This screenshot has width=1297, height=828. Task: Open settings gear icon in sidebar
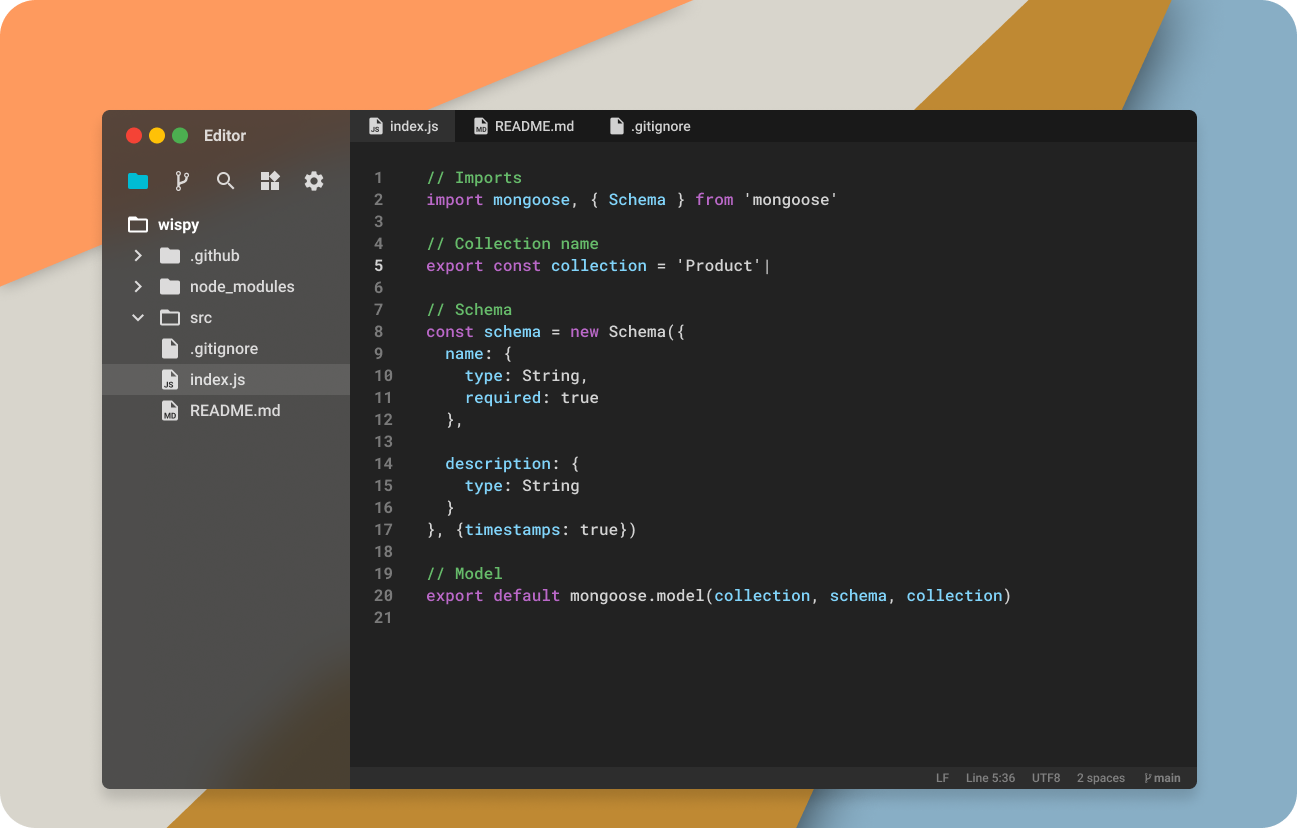(314, 181)
